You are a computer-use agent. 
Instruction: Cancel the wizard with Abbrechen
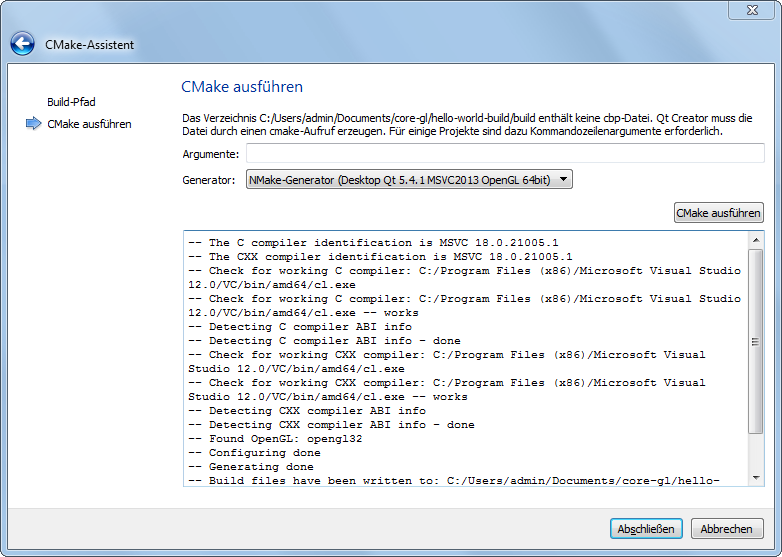tap(727, 529)
